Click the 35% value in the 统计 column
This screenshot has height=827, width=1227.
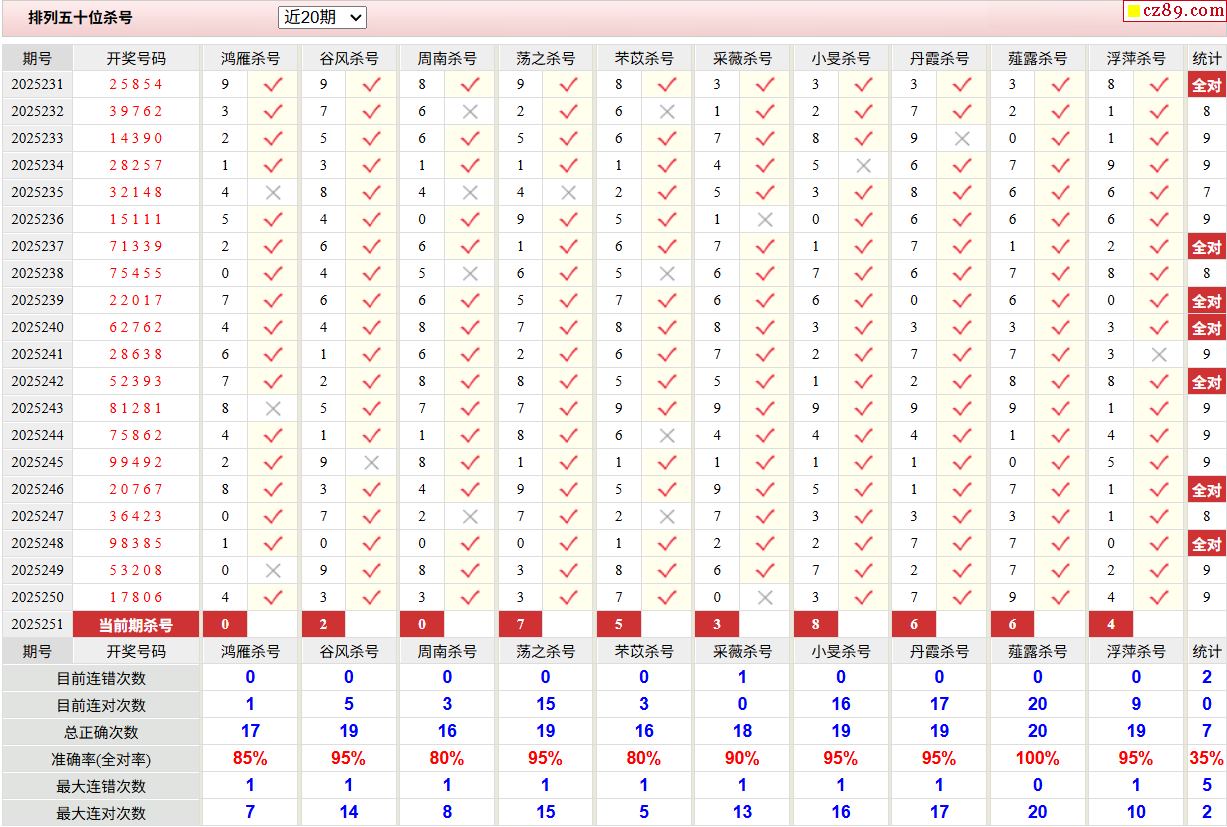[1207, 759]
